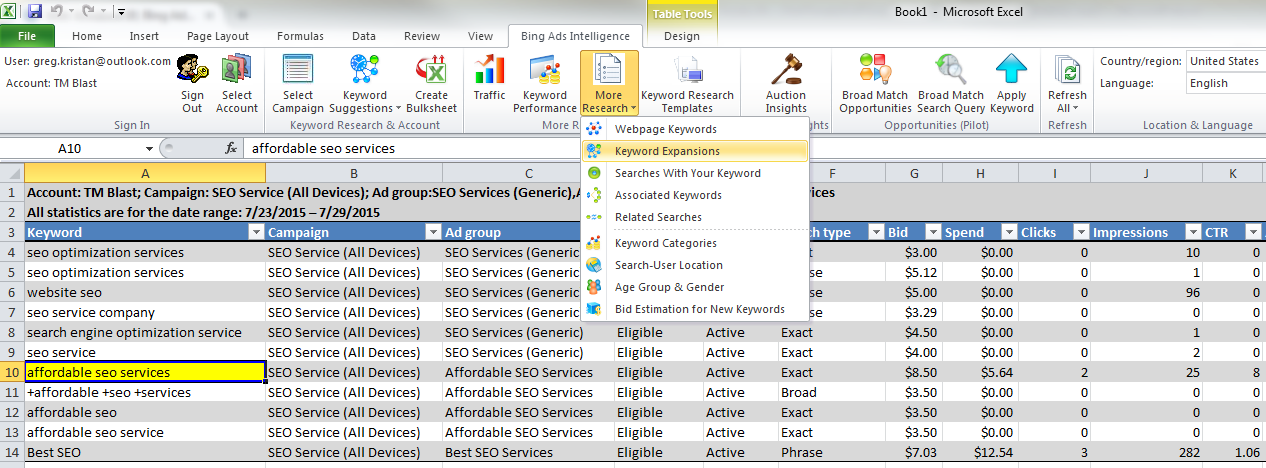Open the Country/region dropdown
Viewport: 1266px width, 468px height.
(x=1226, y=61)
